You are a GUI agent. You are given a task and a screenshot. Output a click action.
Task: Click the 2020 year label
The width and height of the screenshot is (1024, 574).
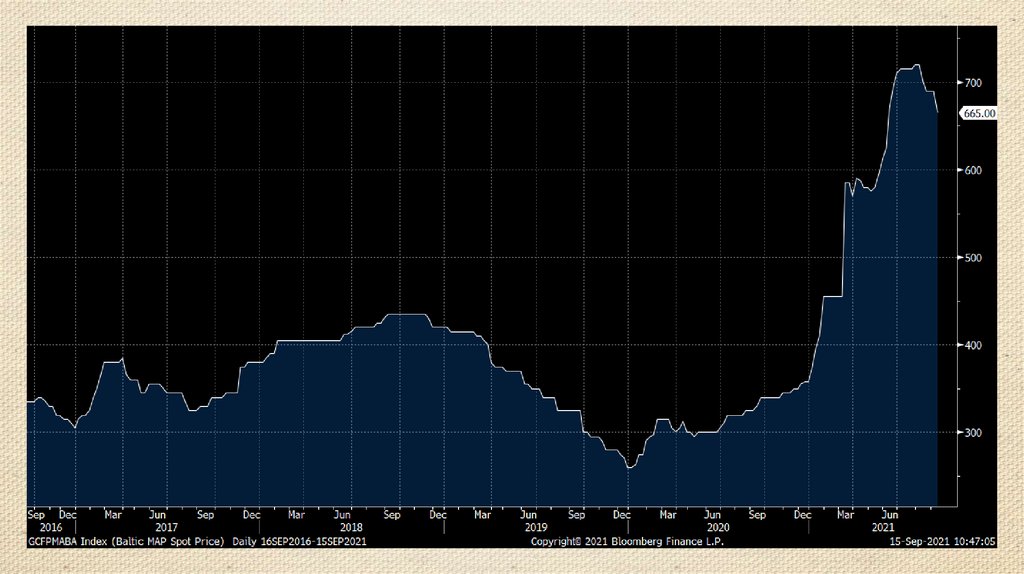point(718,527)
